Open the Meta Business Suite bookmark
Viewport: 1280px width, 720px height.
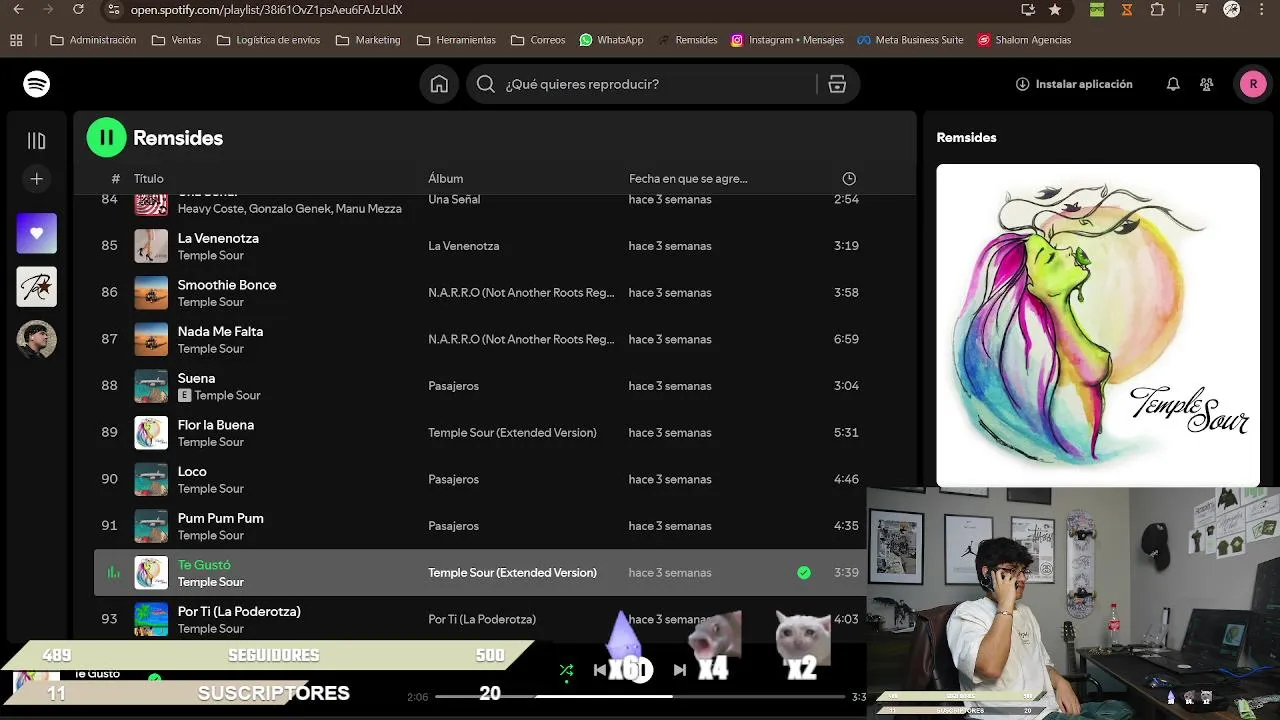click(910, 40)
